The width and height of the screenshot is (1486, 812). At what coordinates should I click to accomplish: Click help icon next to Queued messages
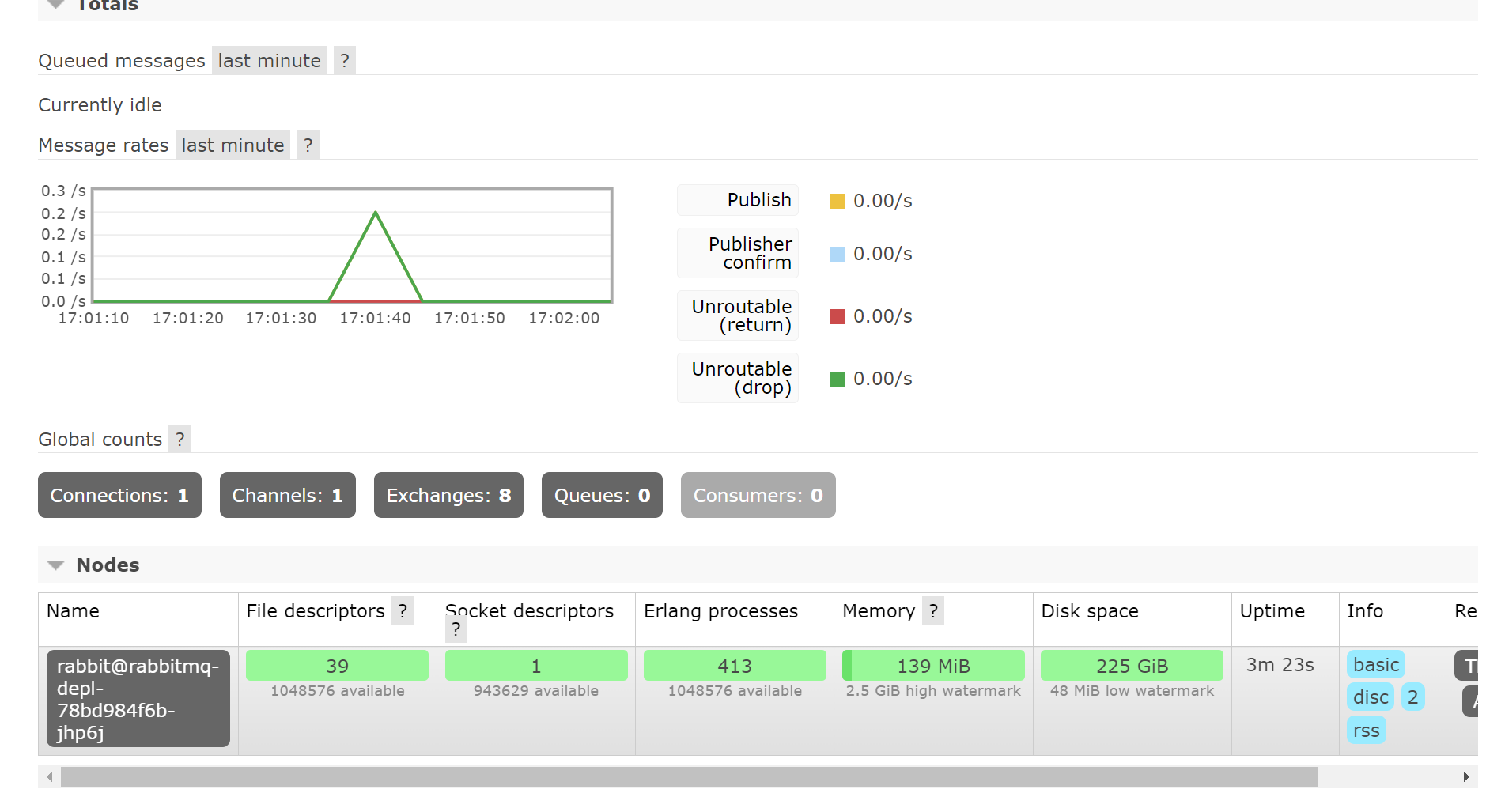(x=344, y=61)
